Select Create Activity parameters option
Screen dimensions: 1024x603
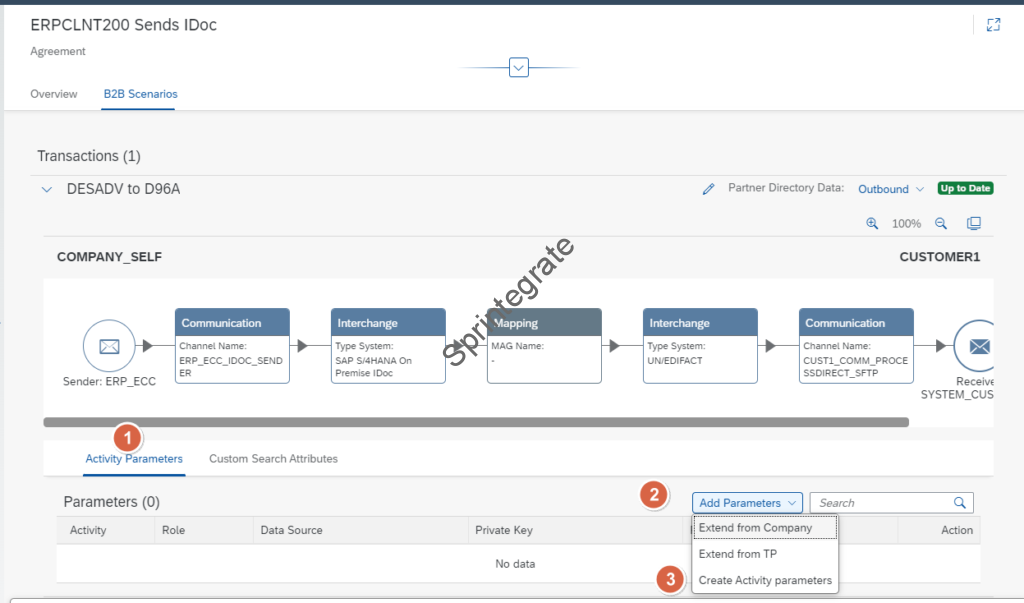[765, 580]
